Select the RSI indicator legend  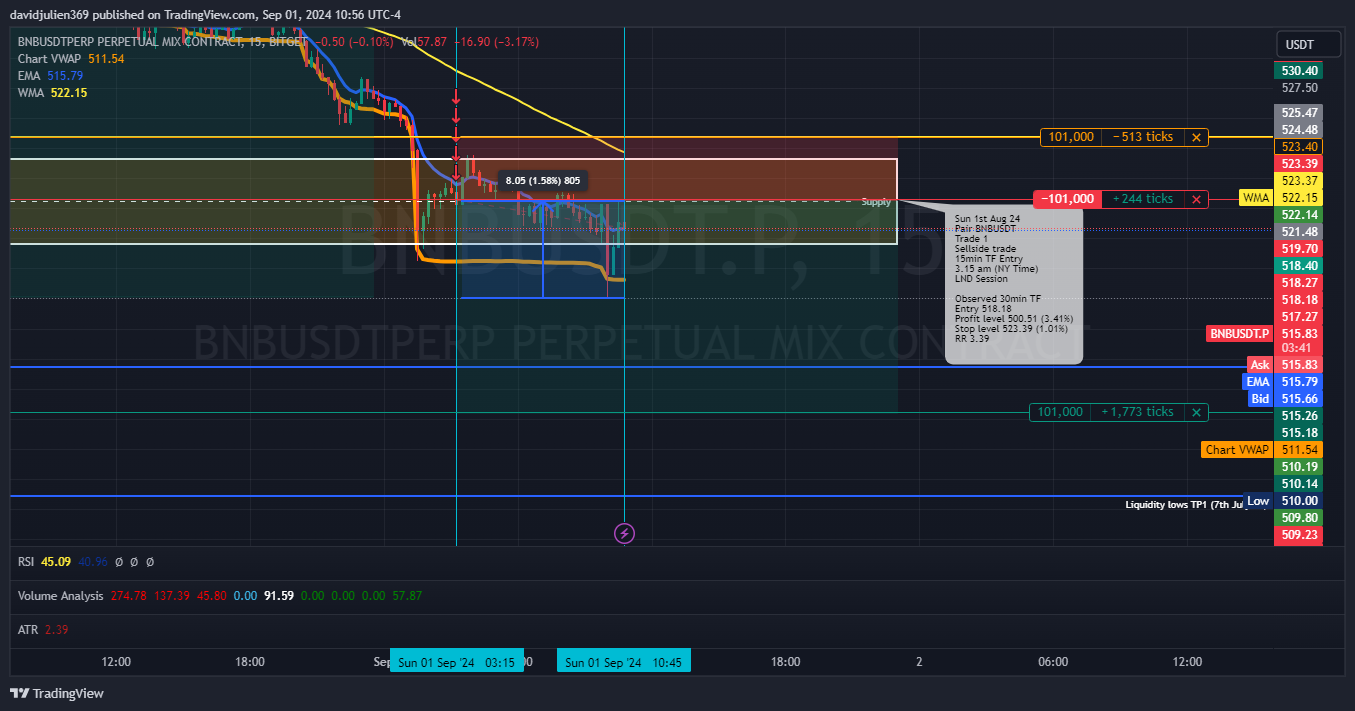[x=27, y=562]
